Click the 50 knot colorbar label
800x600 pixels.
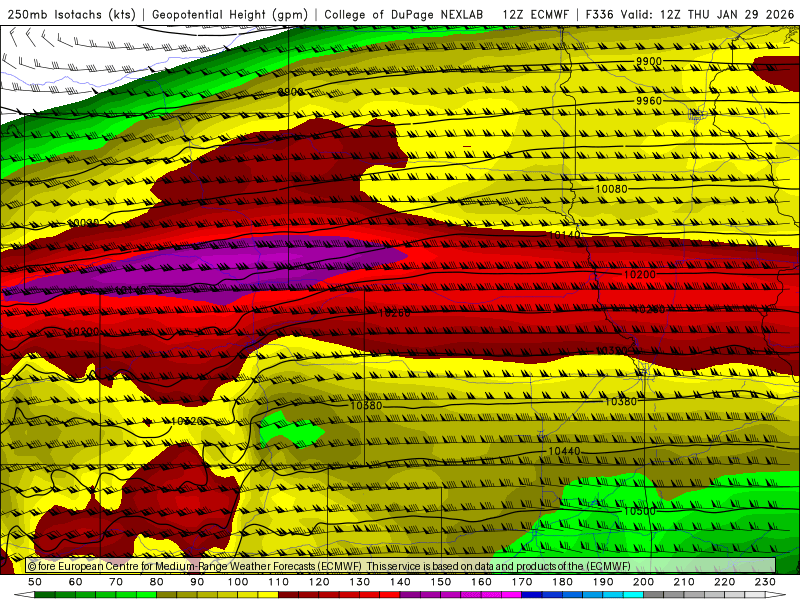35,582
